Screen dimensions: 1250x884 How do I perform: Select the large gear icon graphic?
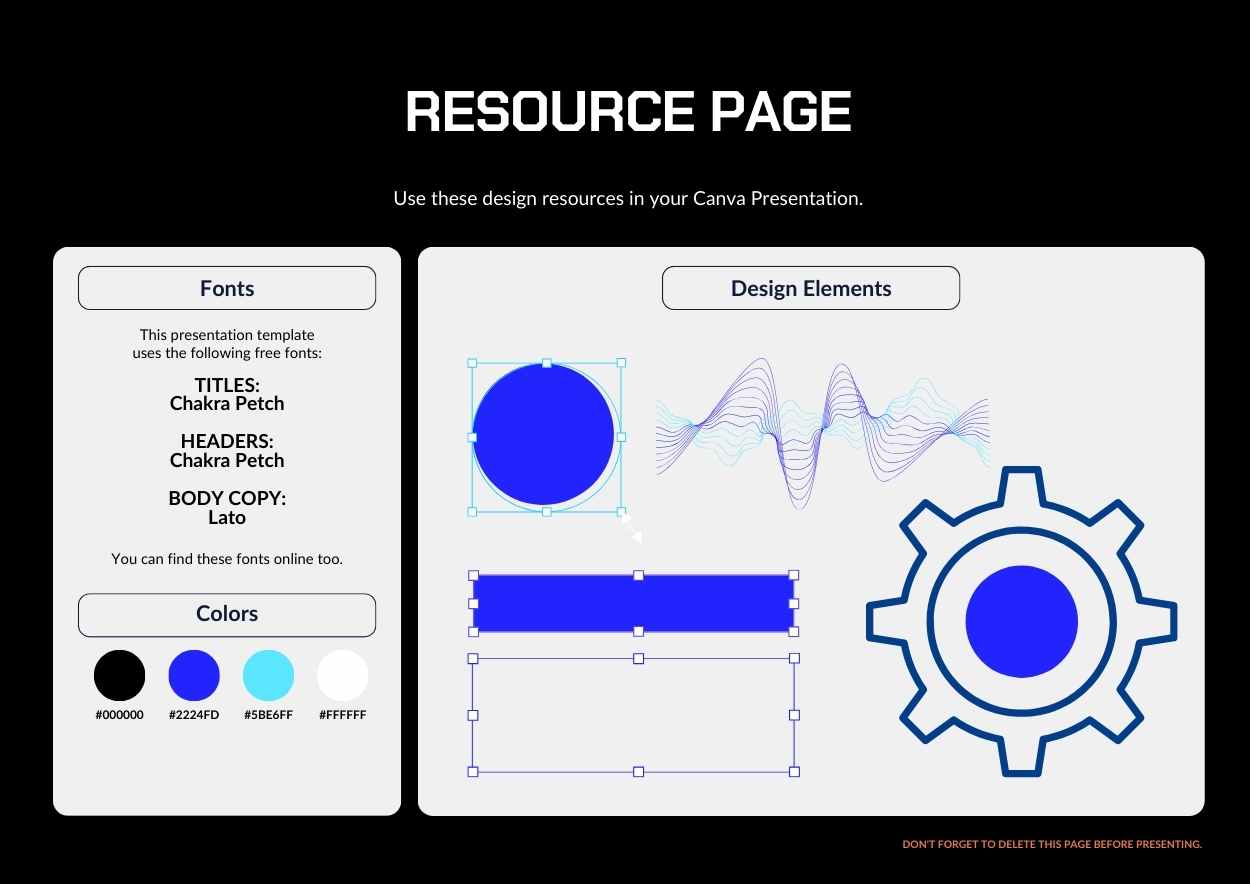(1021, 621)
